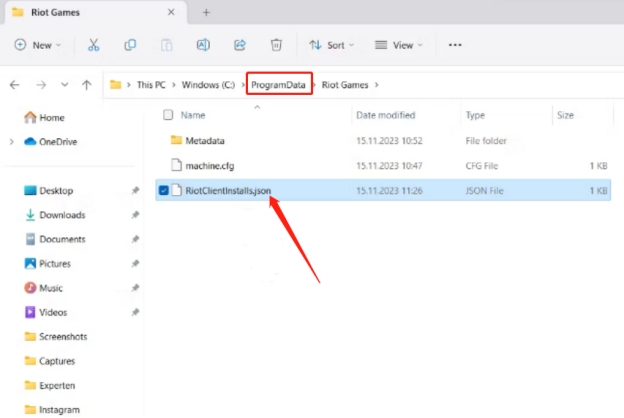Click the Rename icon in toolbar
The image size is (624, 418).
click(x=203, y=45)
